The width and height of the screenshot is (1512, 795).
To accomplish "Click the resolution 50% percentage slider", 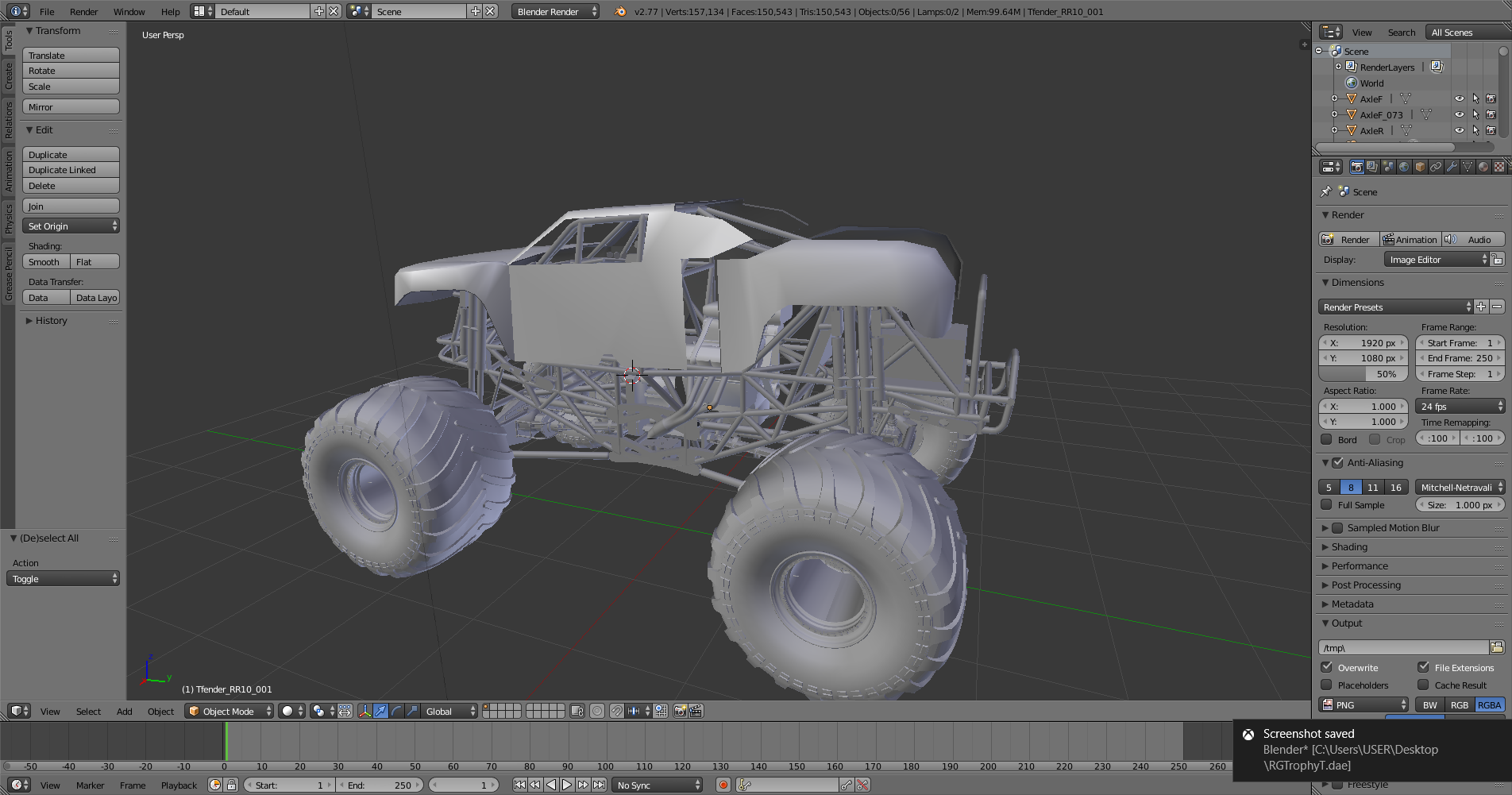I will (x=1363, y=373).
